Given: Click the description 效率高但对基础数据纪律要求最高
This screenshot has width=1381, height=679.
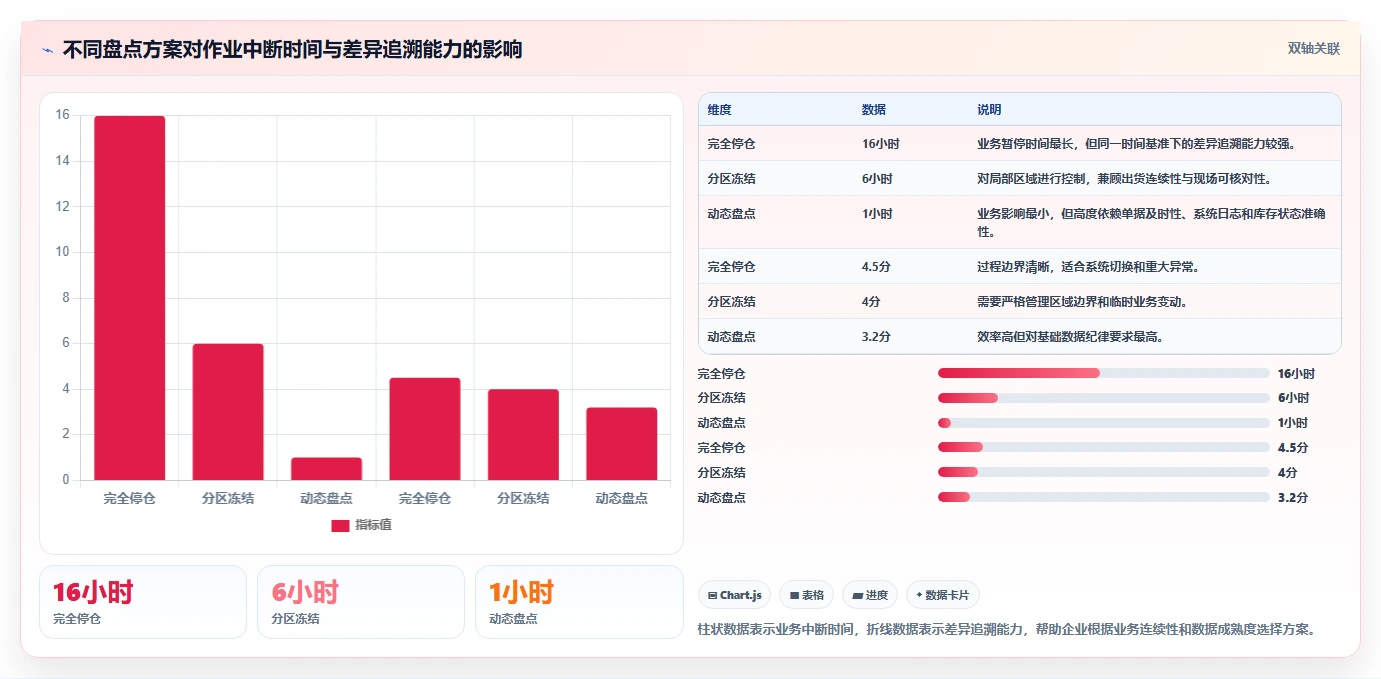Looking at the screenshot, I should click(1070, 337).
